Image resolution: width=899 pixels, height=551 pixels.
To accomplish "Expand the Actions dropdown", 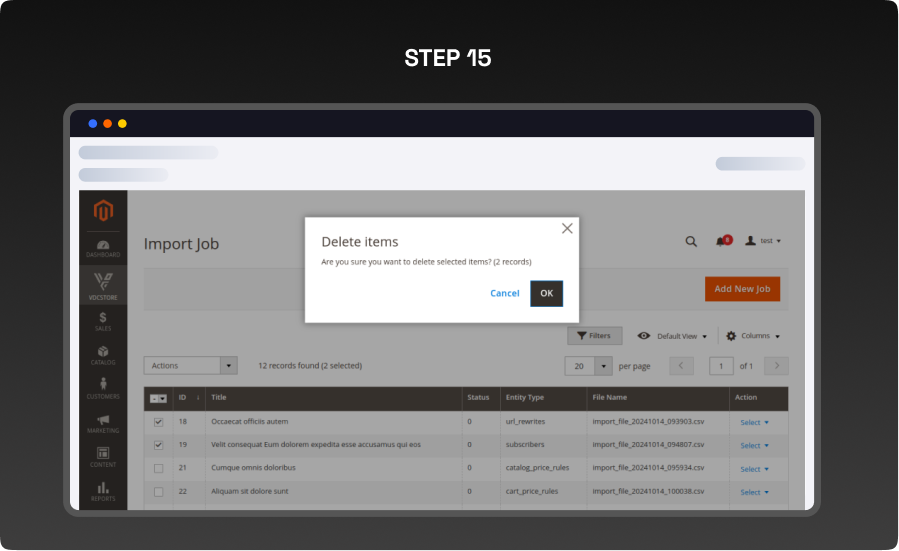I will [x=190, y=366].
